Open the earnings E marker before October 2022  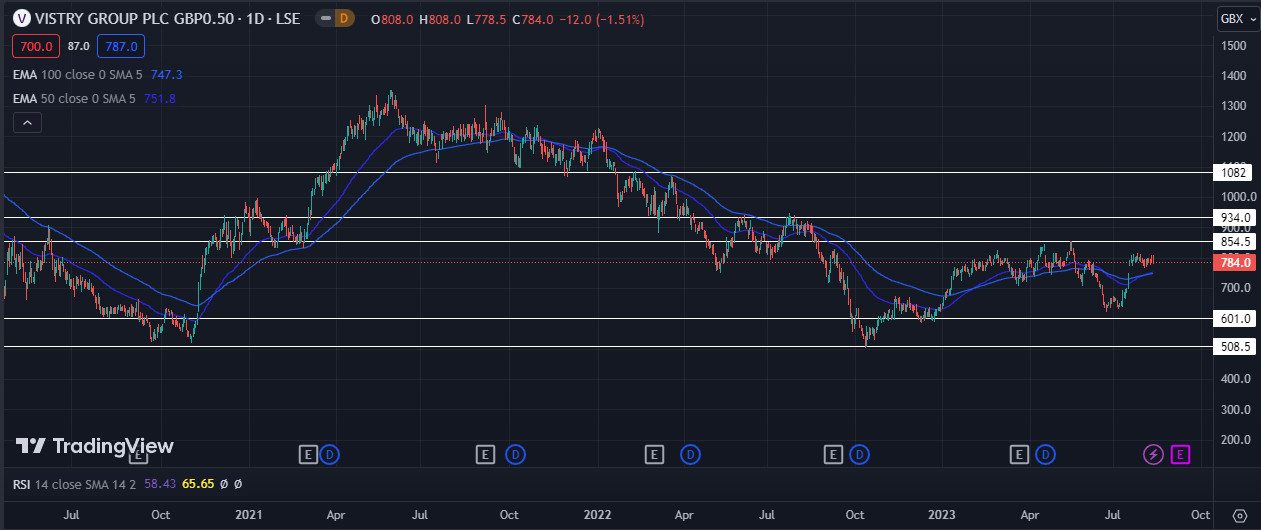tap(833, 455)
